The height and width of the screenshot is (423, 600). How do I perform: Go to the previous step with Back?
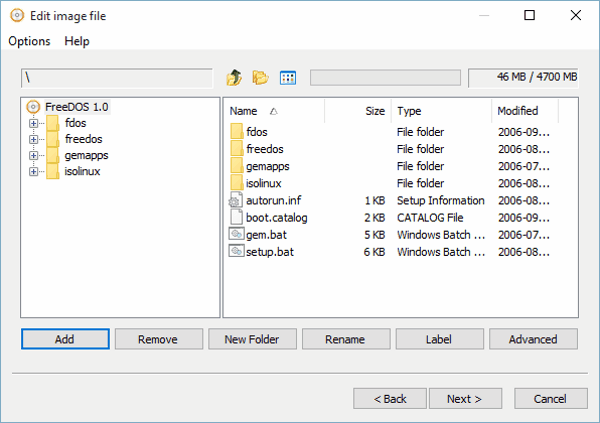[390, 399]
